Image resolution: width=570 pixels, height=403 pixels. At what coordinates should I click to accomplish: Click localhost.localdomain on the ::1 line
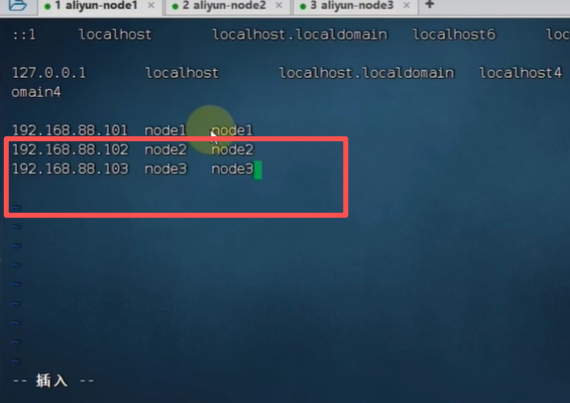[300, 35]
